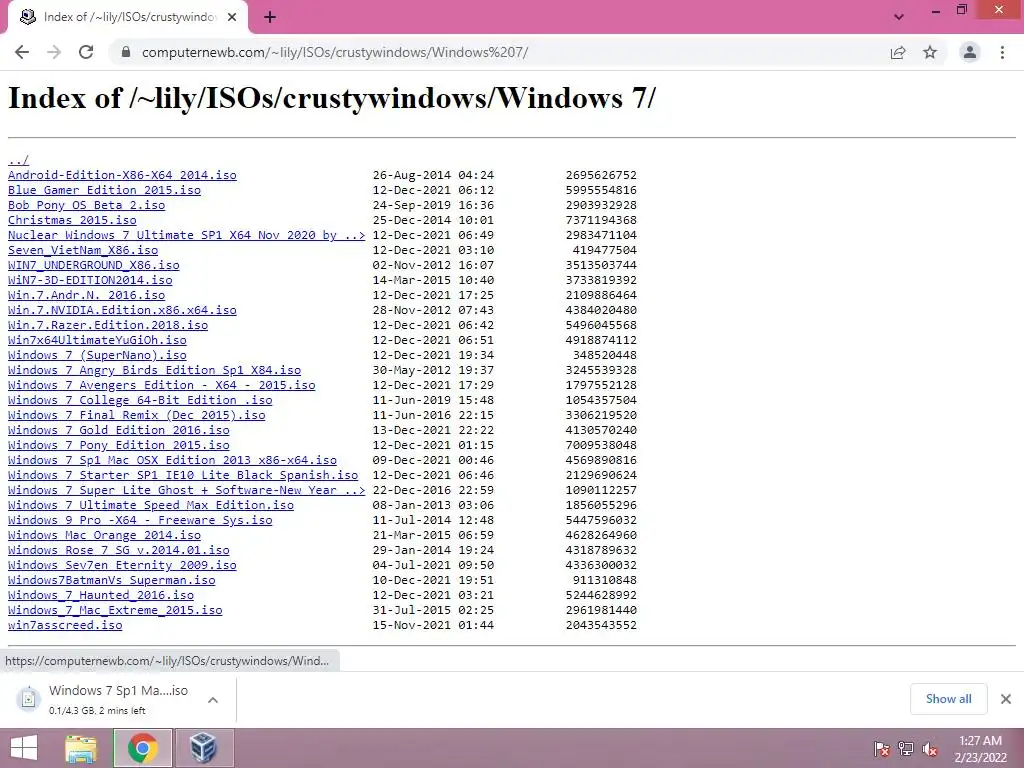
Task: Download Windows 7 College 64-Bit Edition ISO
Action: [140, 400]
